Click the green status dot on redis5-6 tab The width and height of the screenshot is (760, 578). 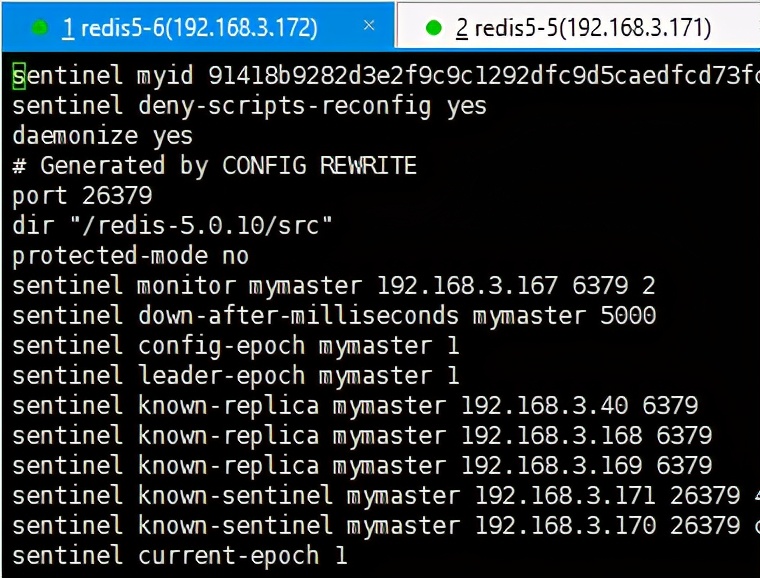pos(39,28)
